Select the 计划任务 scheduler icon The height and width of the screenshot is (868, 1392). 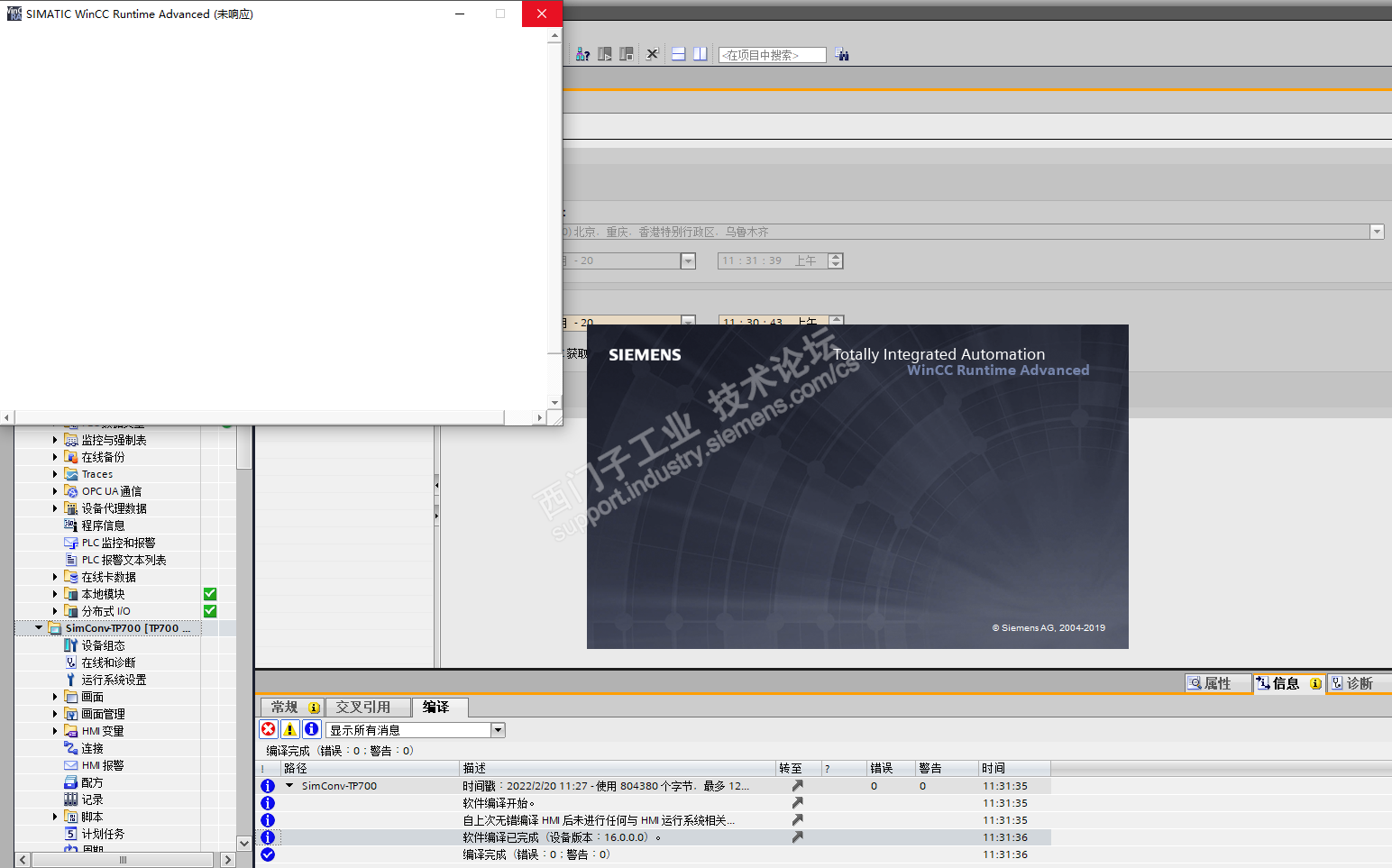(70, 834)
